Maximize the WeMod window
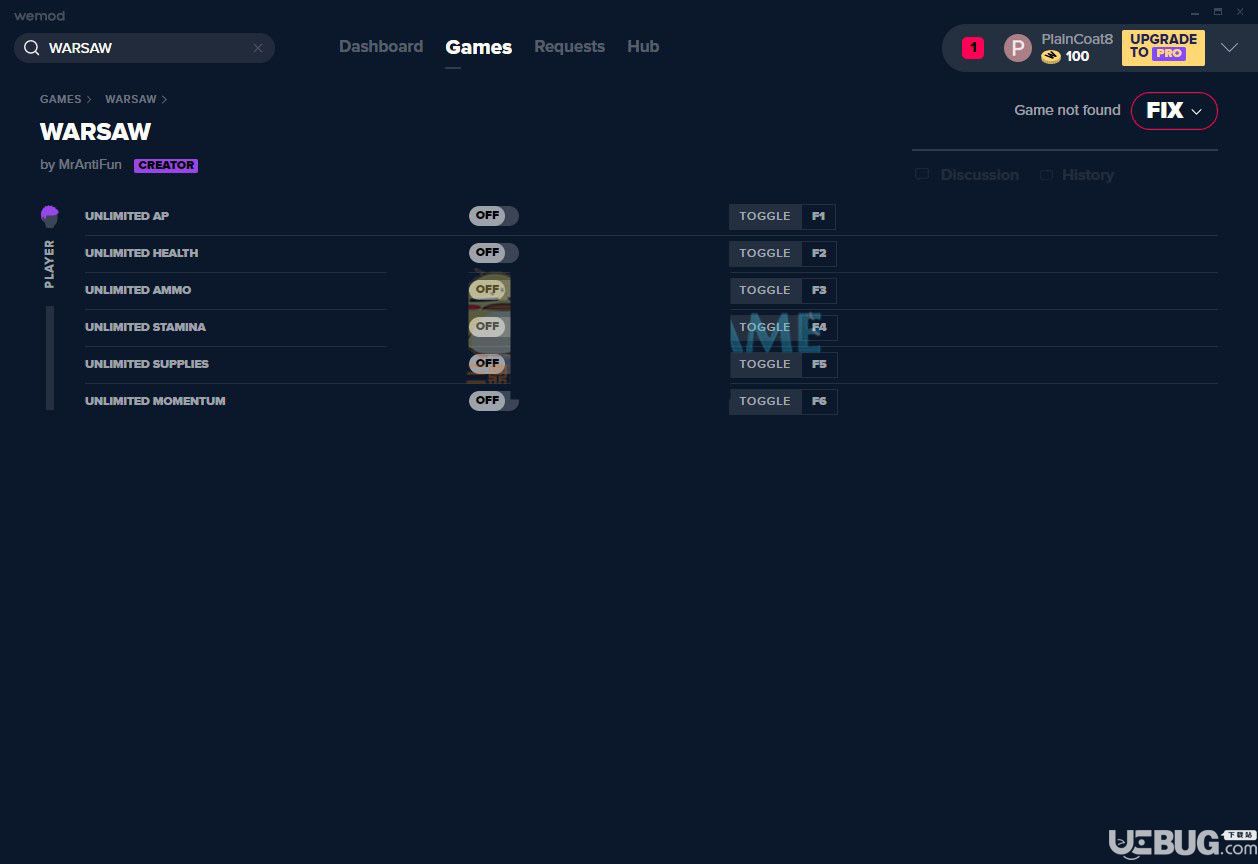1258x864 pixels. pos(1218,12)
